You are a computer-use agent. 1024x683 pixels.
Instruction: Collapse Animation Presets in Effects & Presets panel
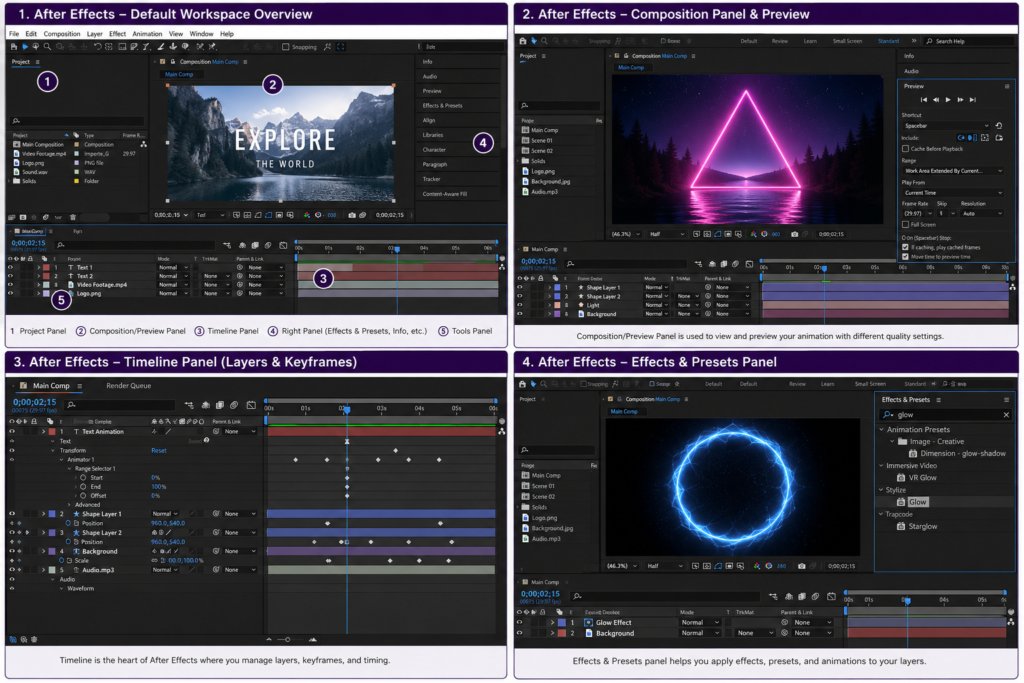coord(882,430)
